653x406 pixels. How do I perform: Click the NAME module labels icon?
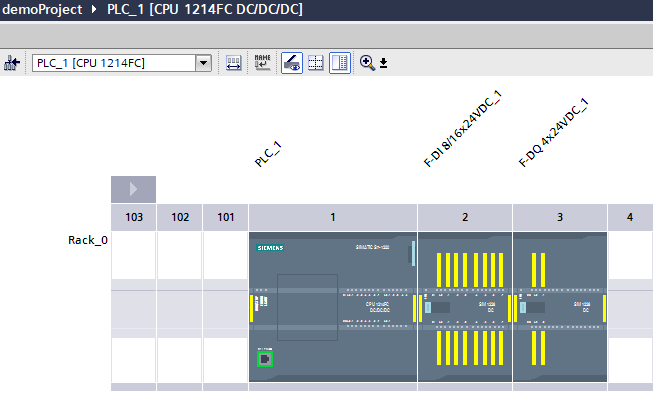(263, 63)
